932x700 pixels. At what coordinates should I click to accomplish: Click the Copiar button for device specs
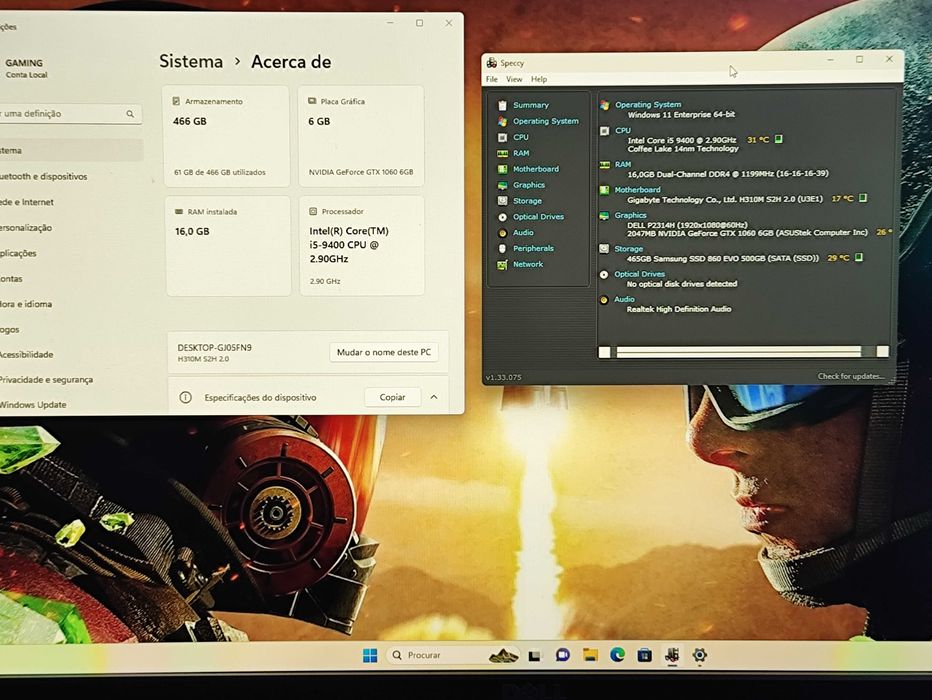pos(392,397)
